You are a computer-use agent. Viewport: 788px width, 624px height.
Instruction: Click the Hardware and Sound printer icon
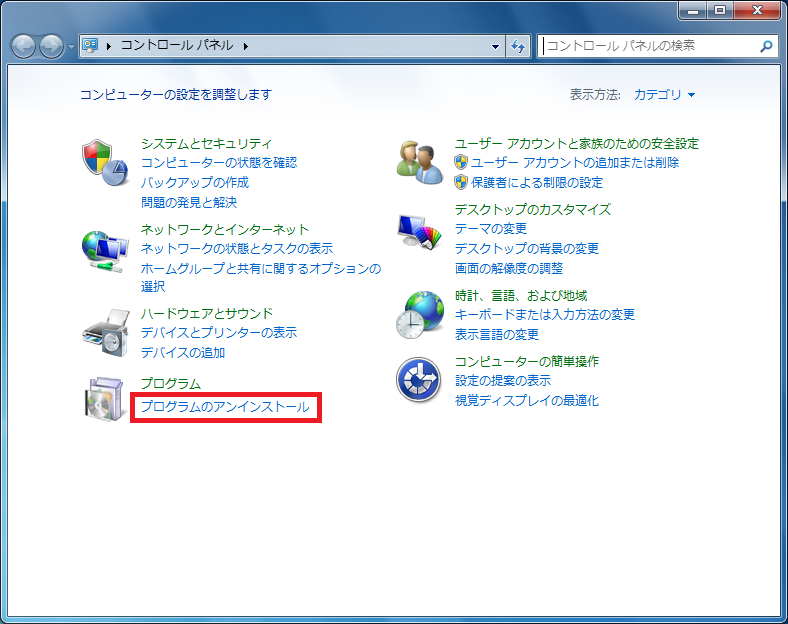point(105,333)
